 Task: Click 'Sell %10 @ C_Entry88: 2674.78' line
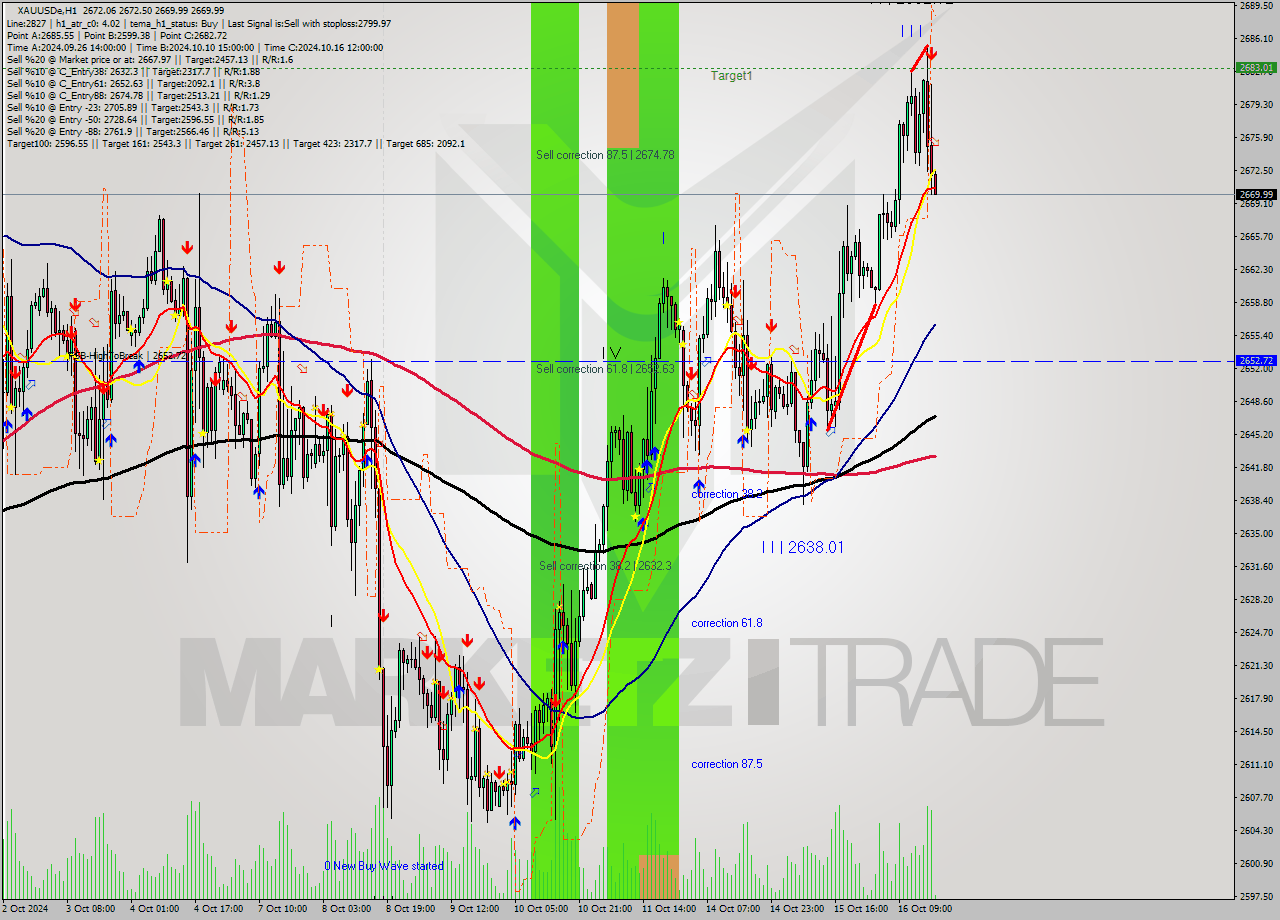138,95
